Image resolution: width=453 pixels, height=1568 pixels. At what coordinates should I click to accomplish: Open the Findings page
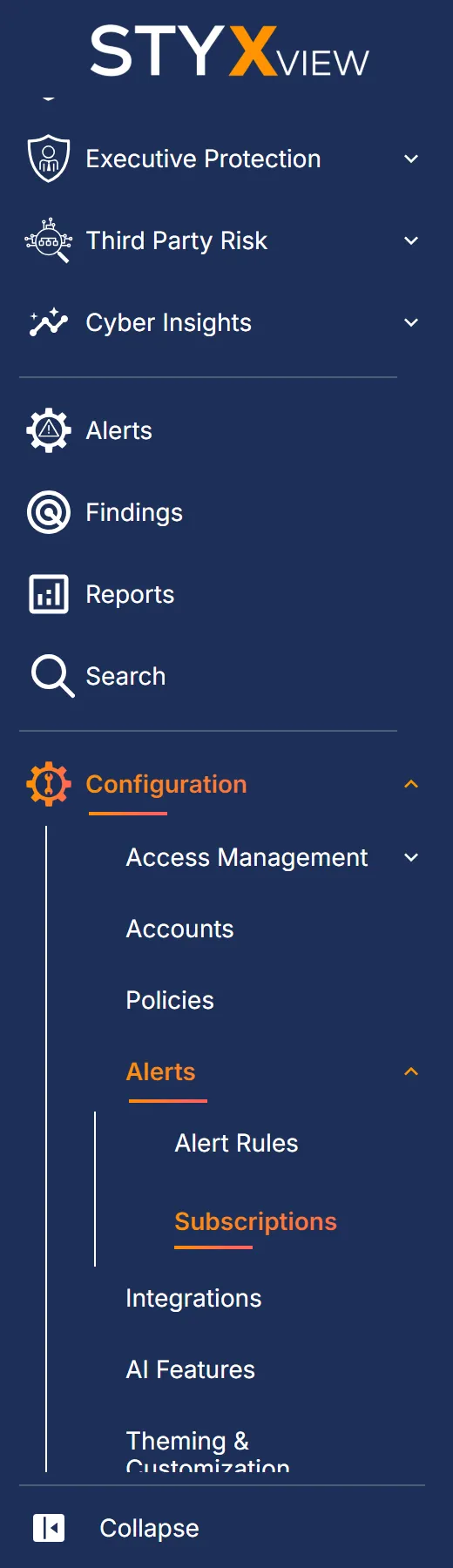[x=134, y=512]
